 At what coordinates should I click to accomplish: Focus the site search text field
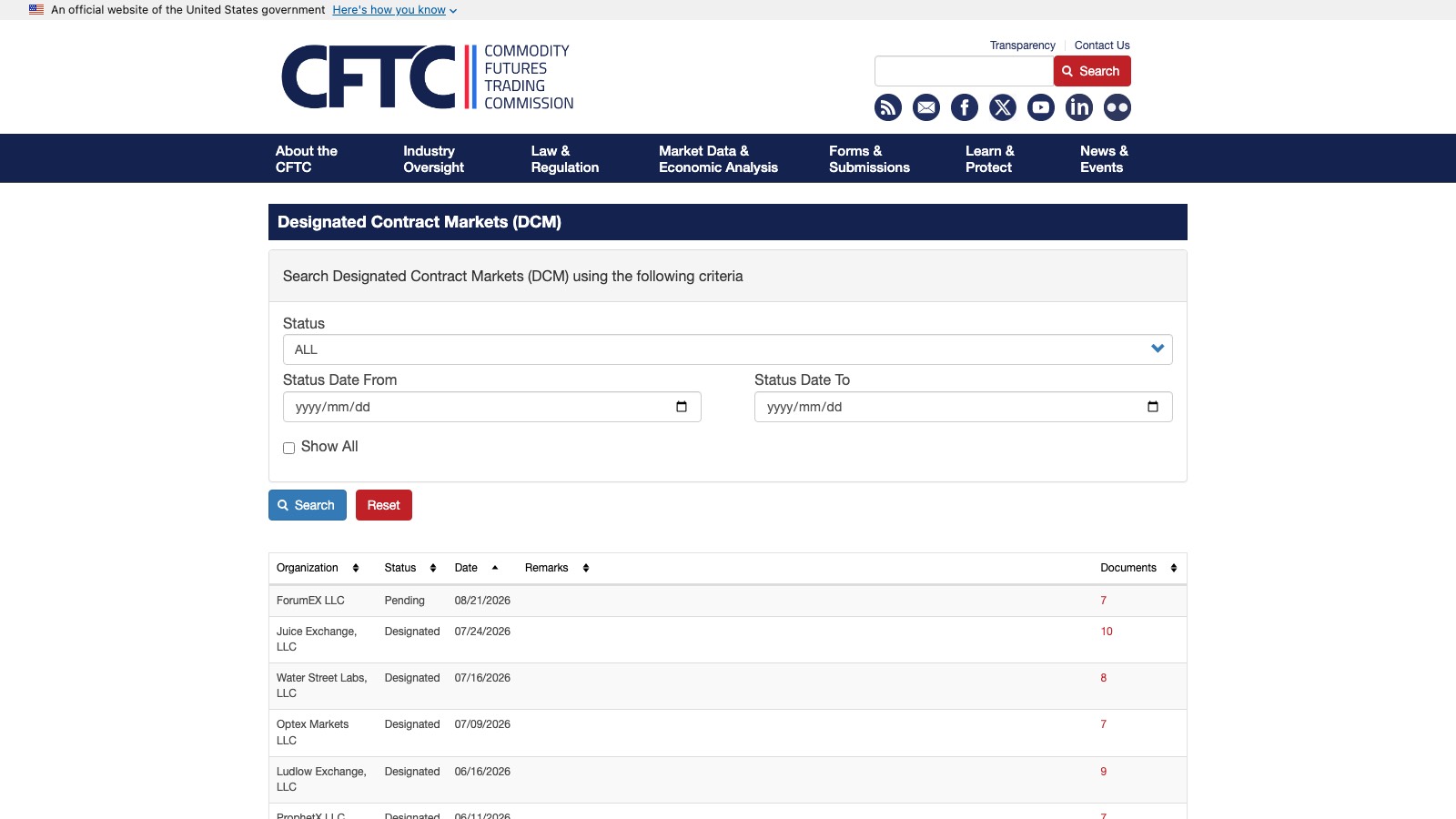click(965, 71)
